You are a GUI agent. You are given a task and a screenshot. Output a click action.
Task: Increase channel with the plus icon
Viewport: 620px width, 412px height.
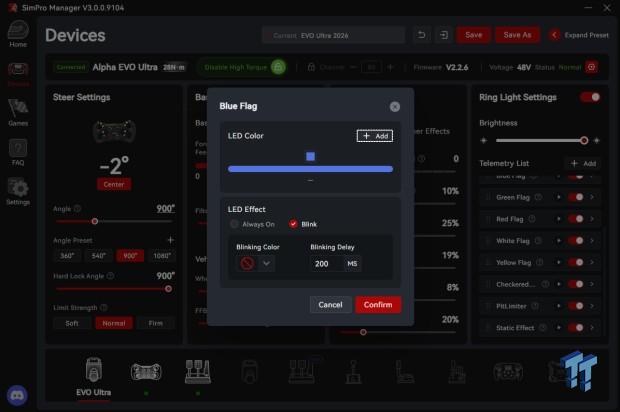[x=390, y=67]
